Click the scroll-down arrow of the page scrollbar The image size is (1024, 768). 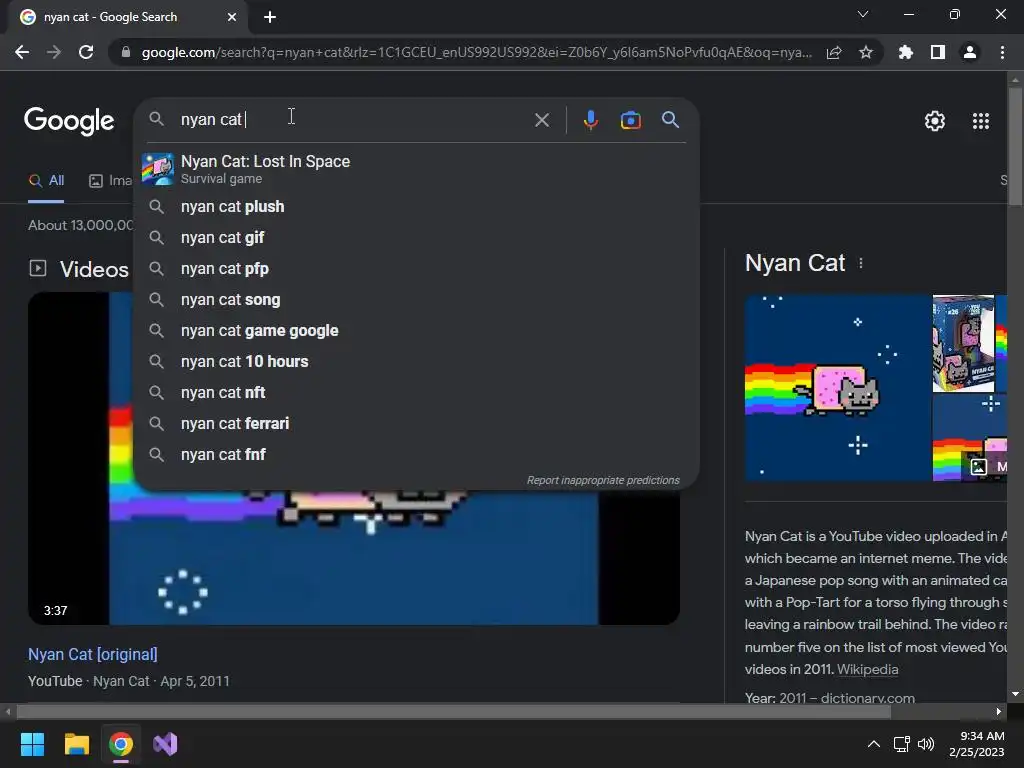(1015, 694)
